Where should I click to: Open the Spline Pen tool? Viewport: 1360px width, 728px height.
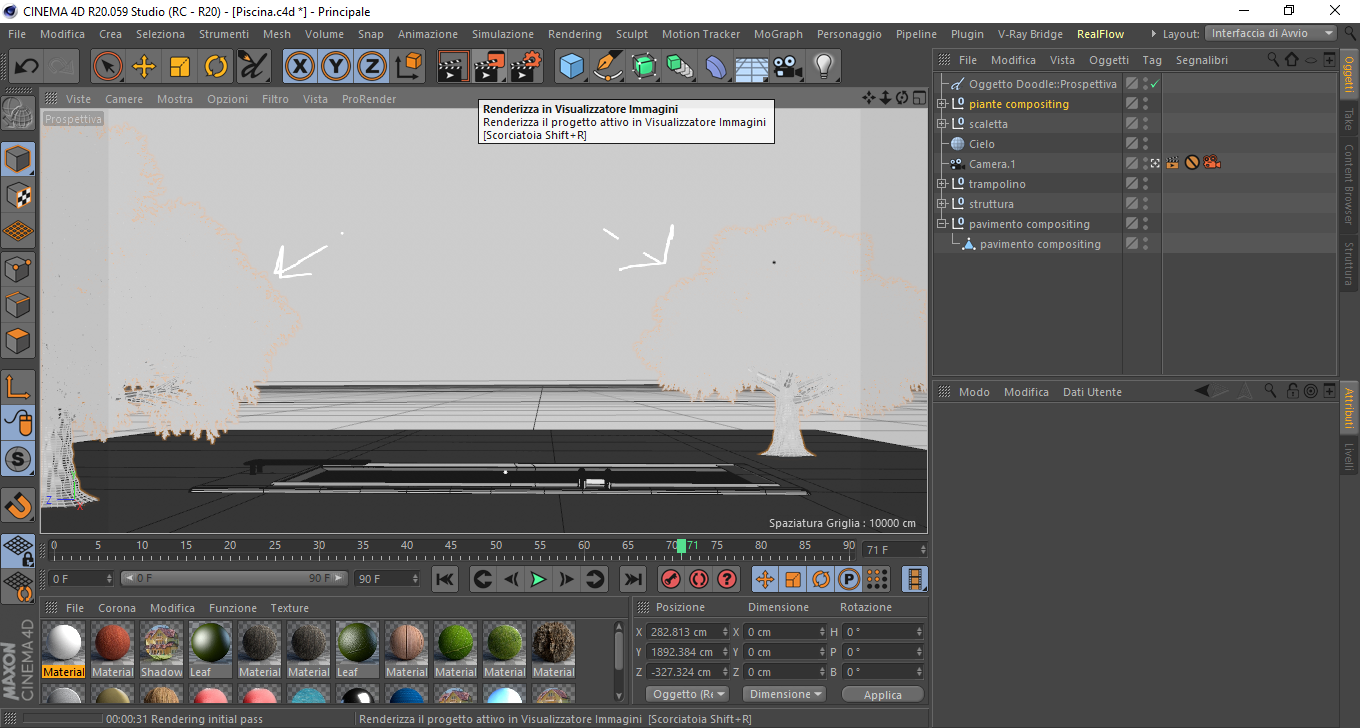point(607,67)
